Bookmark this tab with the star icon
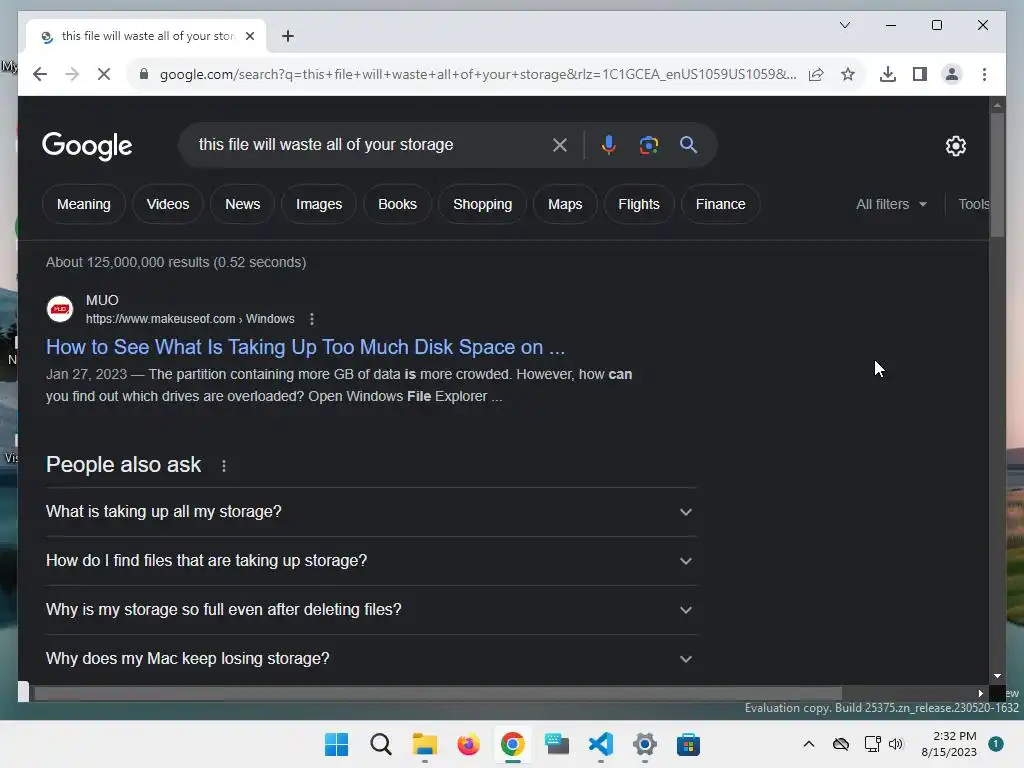The image size is (1024, 768). 848,74
